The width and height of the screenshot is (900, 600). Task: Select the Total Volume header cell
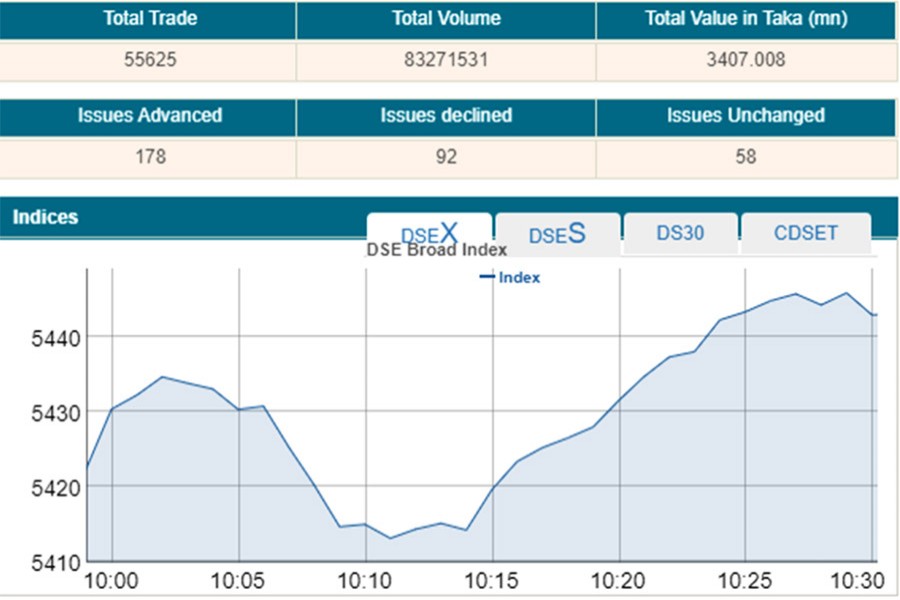[x=446, y=19]
